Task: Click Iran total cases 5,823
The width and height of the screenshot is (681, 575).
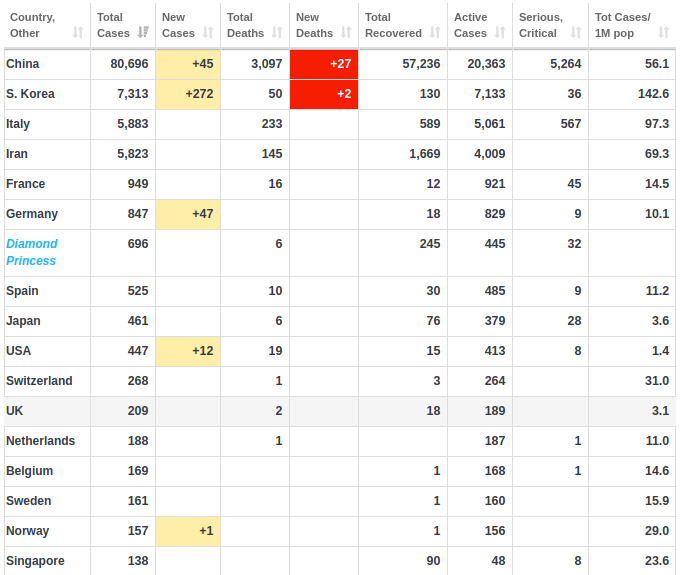Action: point(132,154)
